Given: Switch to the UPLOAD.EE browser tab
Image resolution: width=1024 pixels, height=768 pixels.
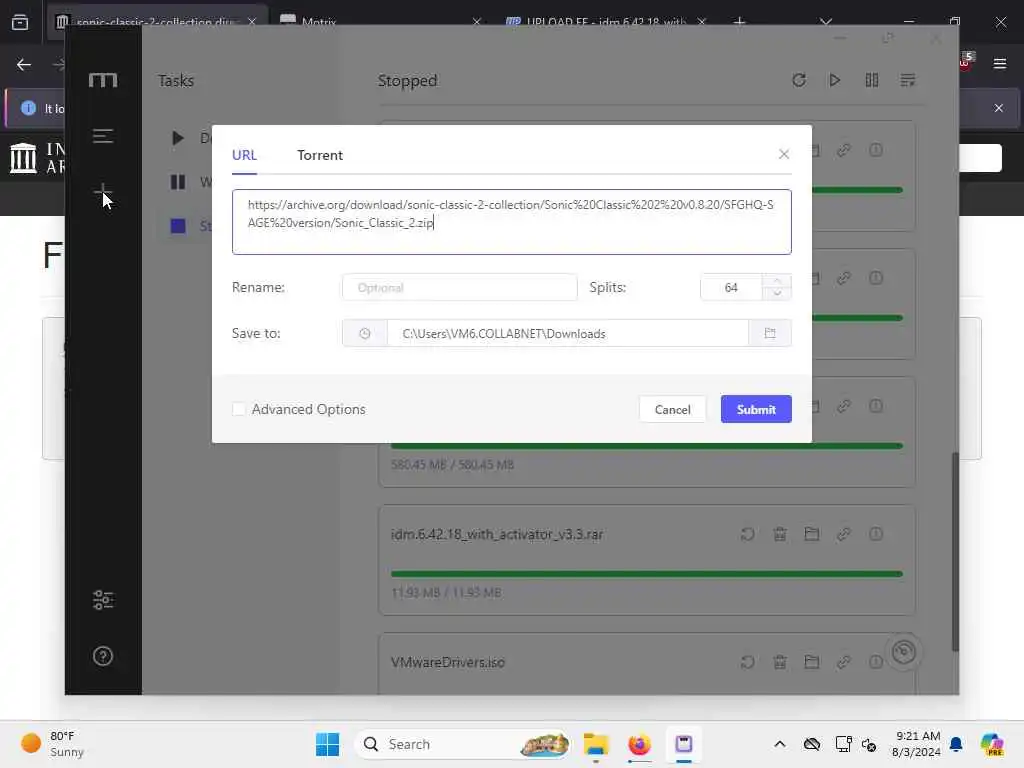Looking at the screenshot, I should 604,22.
